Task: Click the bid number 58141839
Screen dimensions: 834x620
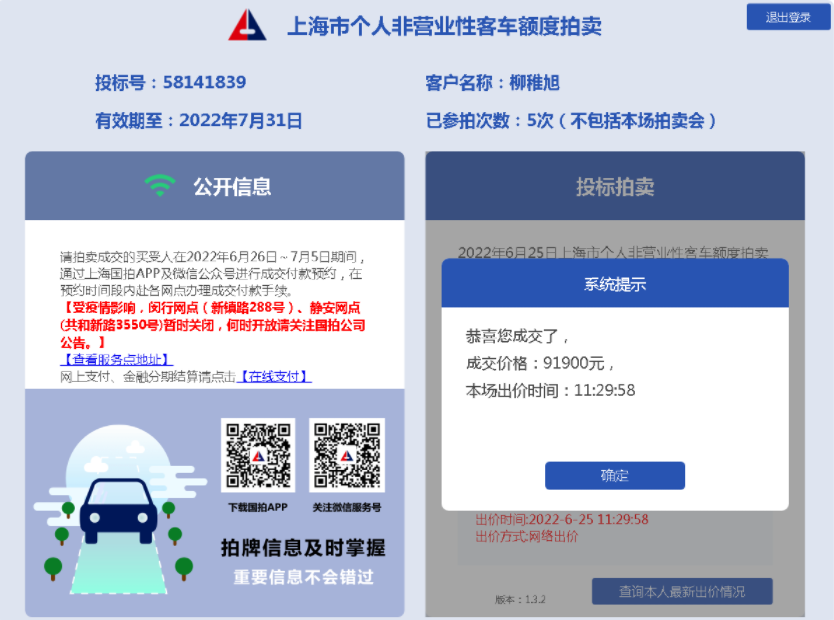Action: [x=204, y=82]
